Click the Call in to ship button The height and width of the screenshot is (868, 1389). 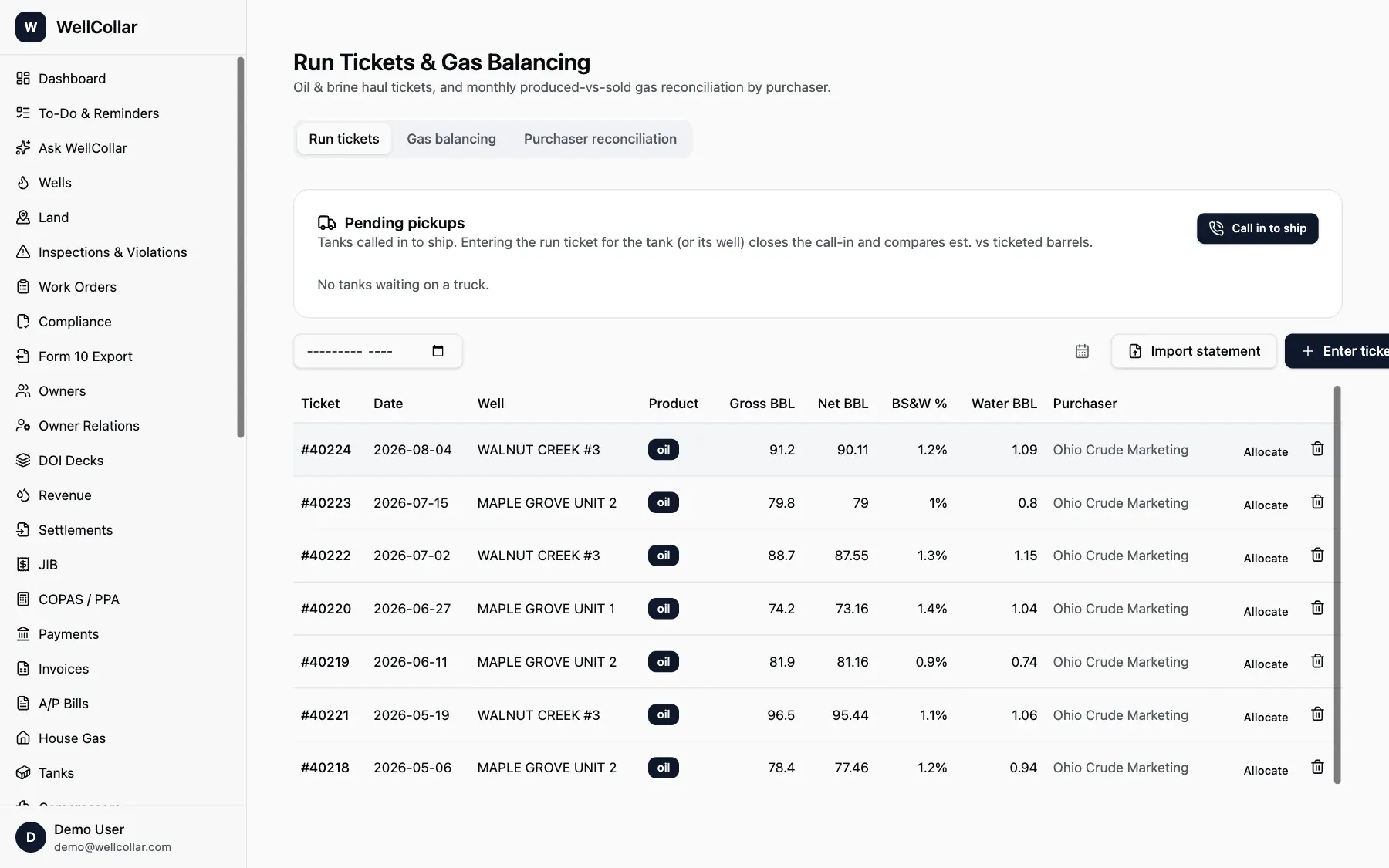tap(1257, 228)
